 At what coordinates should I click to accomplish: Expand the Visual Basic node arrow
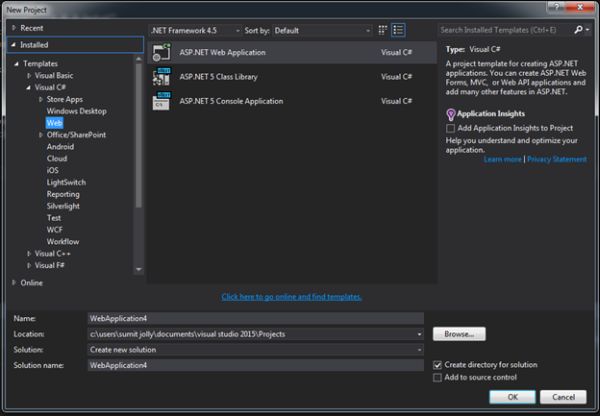[29, 76]
